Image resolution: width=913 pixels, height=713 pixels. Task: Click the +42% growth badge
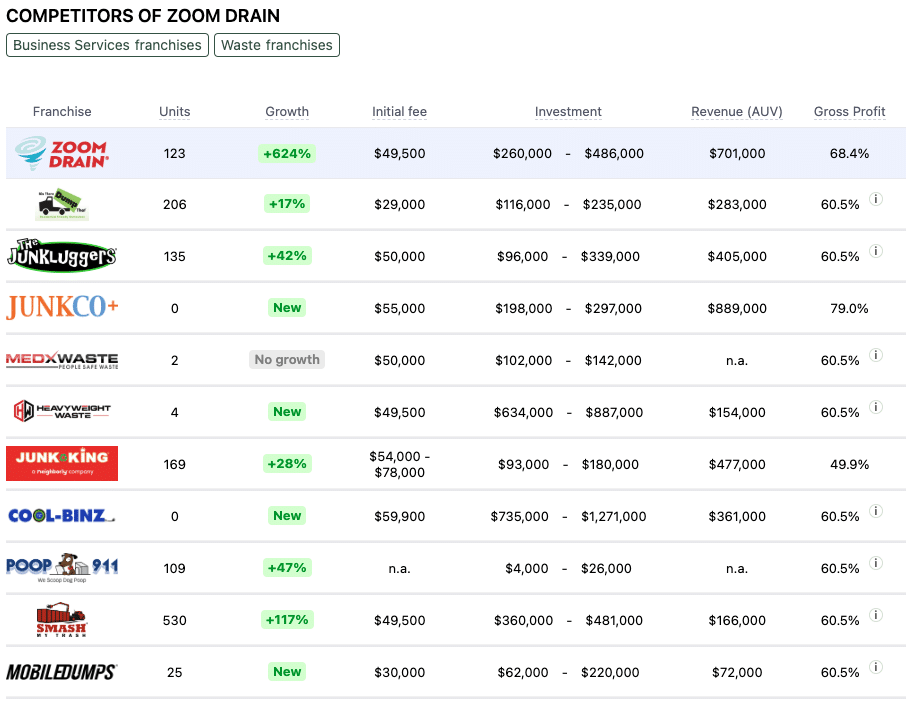pos(287,256)
